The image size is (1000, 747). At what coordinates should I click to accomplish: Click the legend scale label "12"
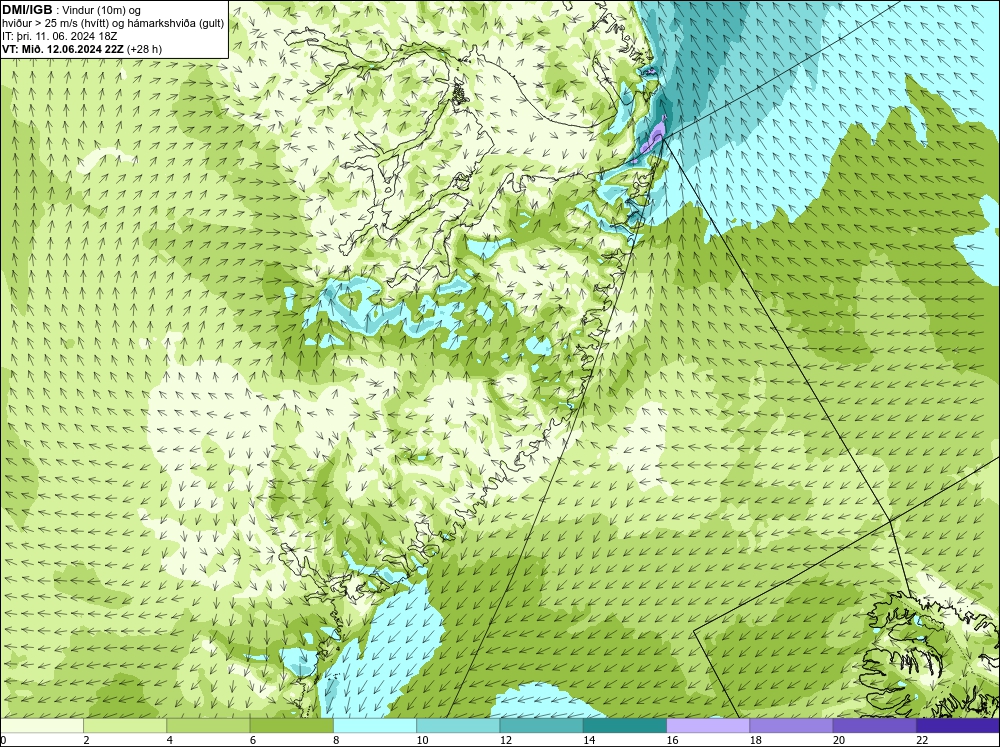click(506, 740)
